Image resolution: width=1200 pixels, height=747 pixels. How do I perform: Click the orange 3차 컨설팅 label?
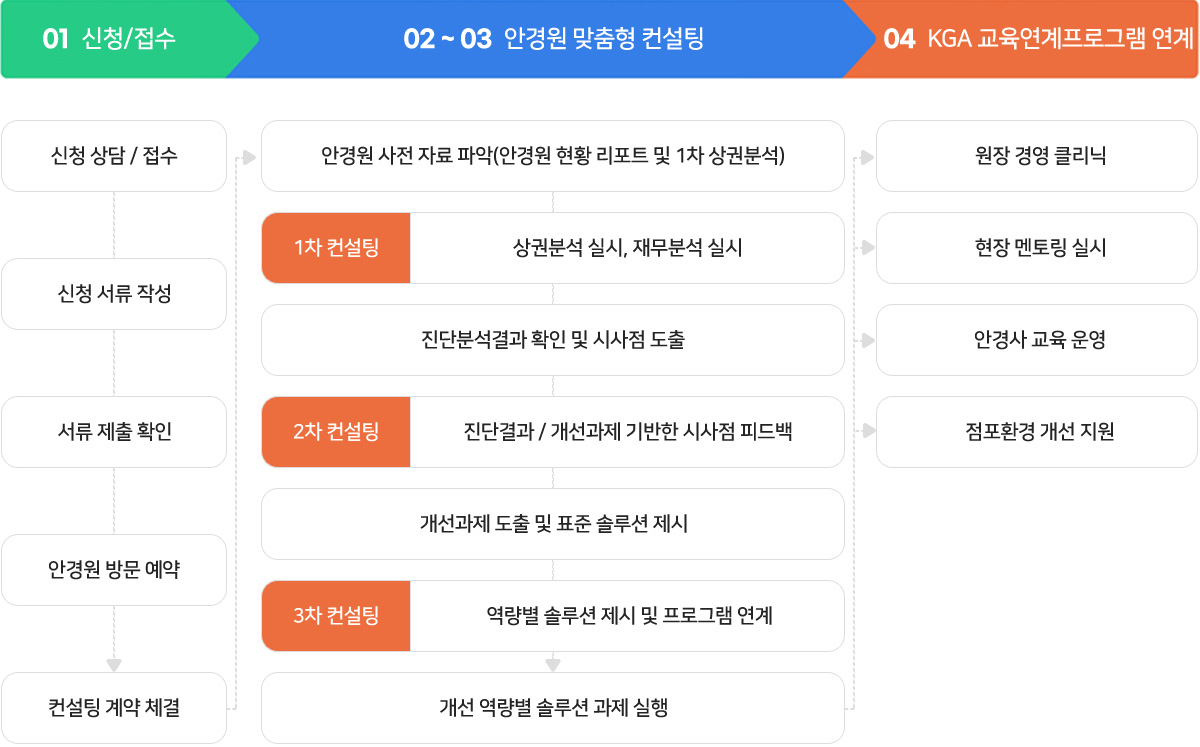(336, 616)
